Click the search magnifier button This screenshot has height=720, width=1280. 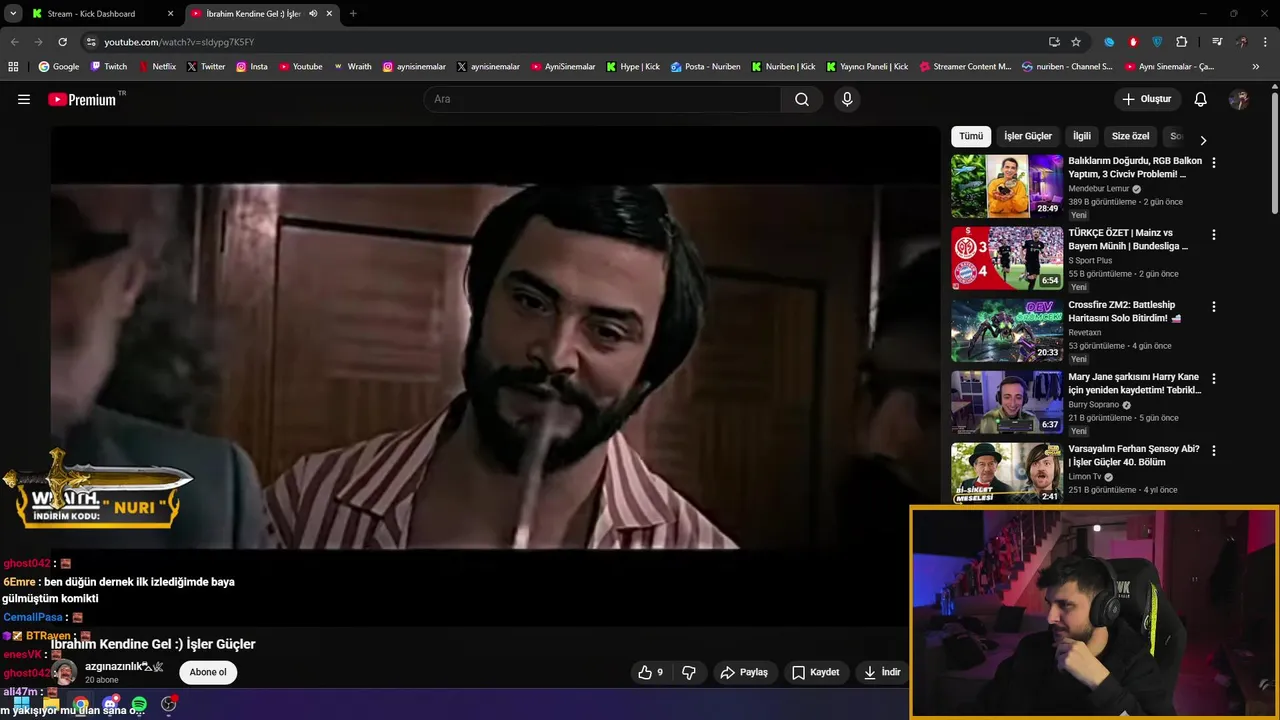tap(802, 99)
